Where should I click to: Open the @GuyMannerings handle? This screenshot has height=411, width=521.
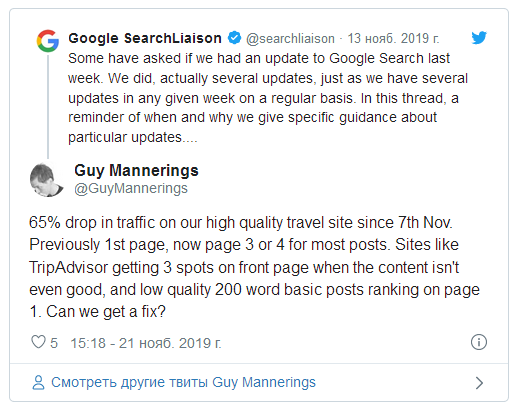click(131, 188)
